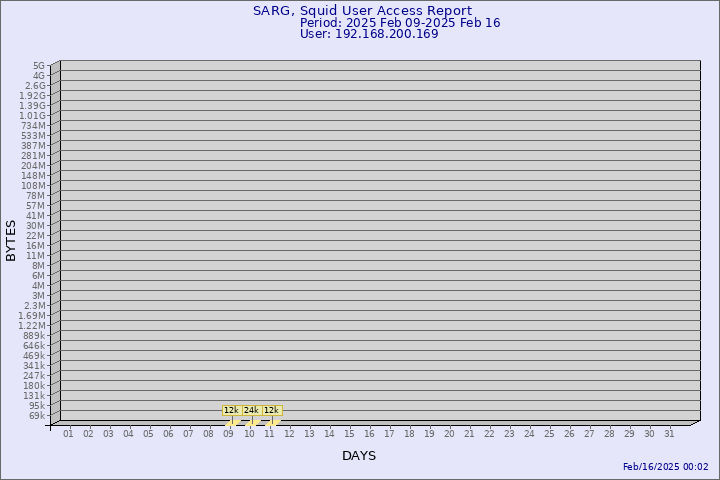Click the DAYS axis title
The height and width of the screenshot is (480, 720).
point(359,456)
